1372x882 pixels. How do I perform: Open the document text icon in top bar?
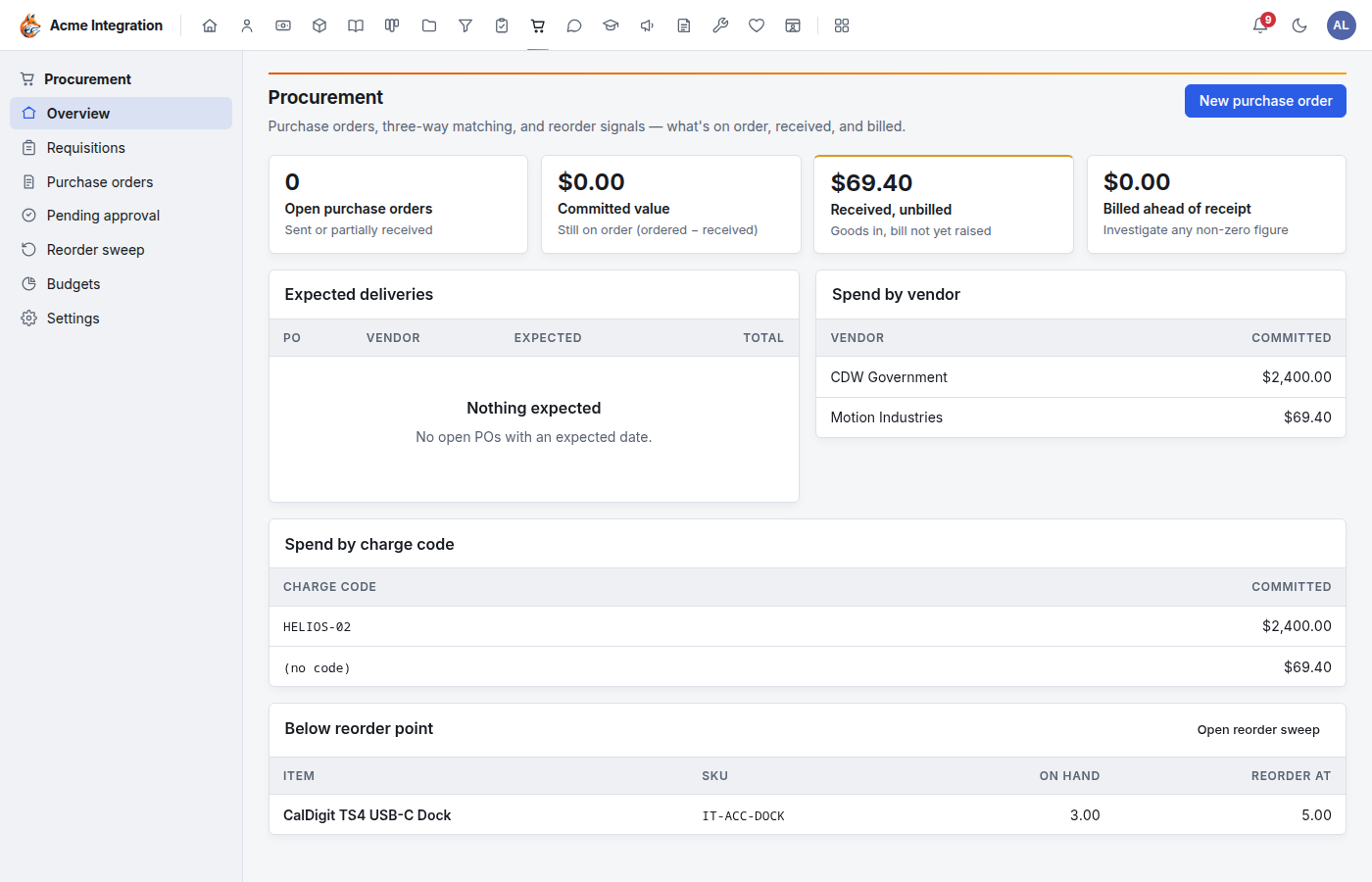click(x=684, y=25)
